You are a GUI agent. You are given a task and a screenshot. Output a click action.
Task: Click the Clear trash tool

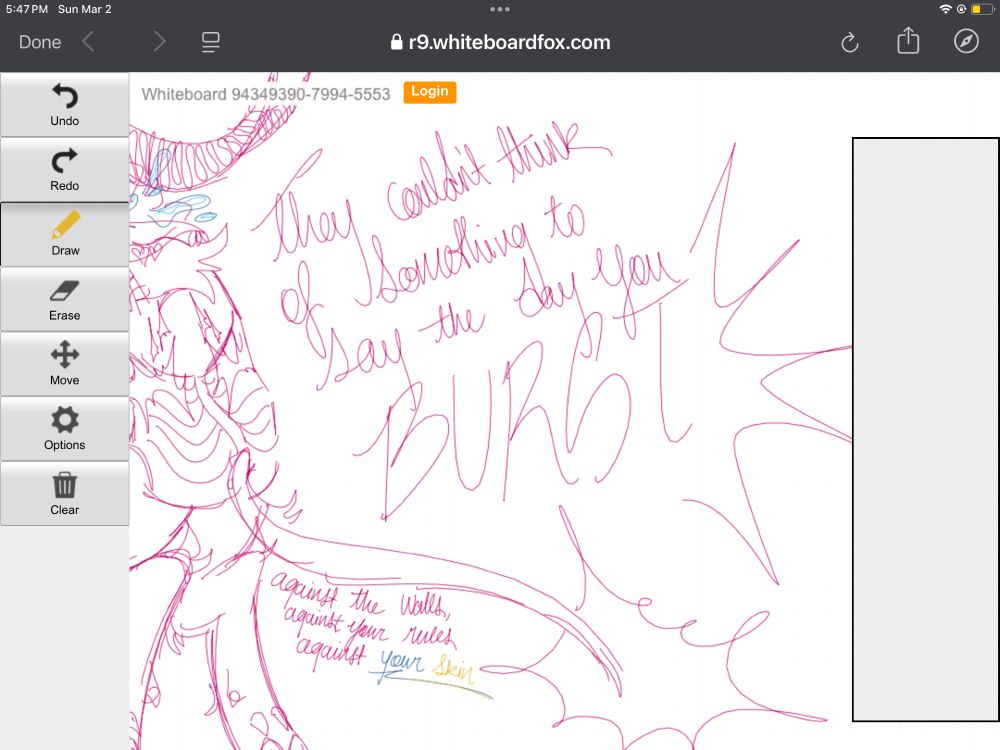64,494
